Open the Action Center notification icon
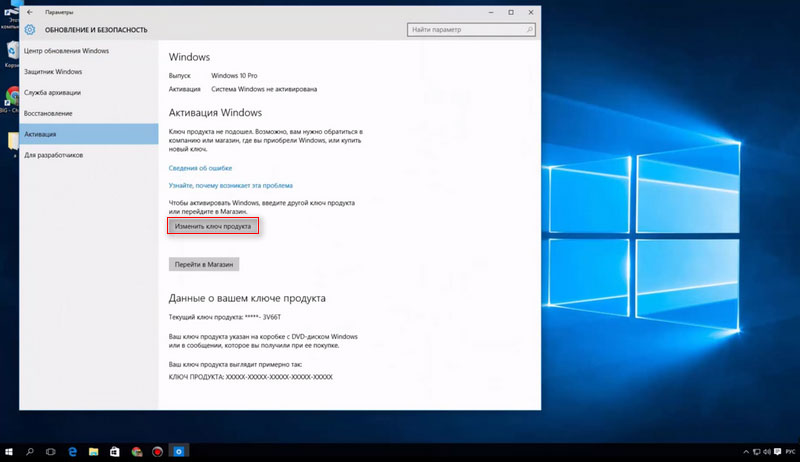Screen dimensions: 800x462 coord(778,452)
